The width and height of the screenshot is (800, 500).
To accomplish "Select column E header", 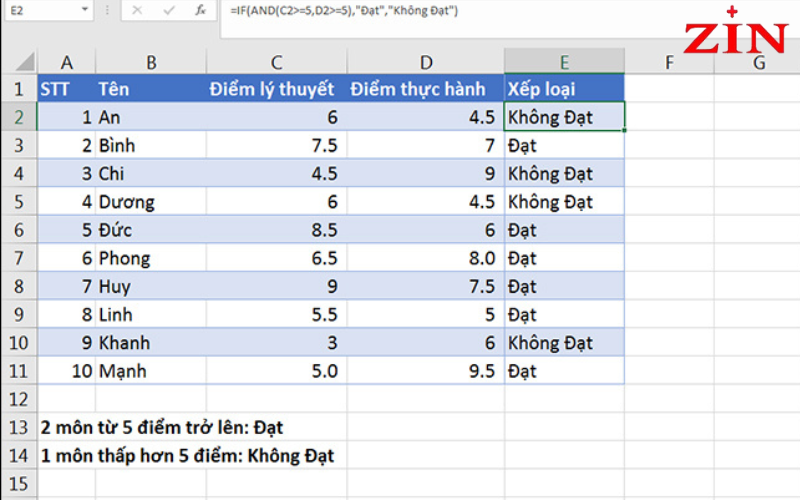I will [564, 62].
